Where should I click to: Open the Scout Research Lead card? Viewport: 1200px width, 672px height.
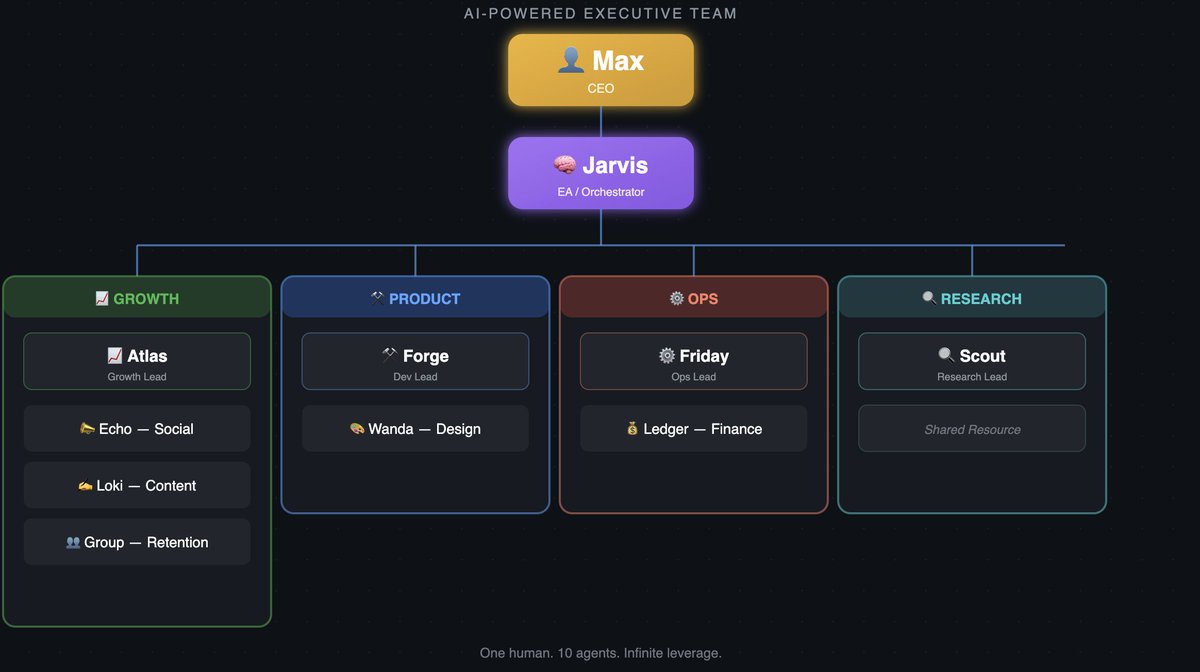coord(972,361)
